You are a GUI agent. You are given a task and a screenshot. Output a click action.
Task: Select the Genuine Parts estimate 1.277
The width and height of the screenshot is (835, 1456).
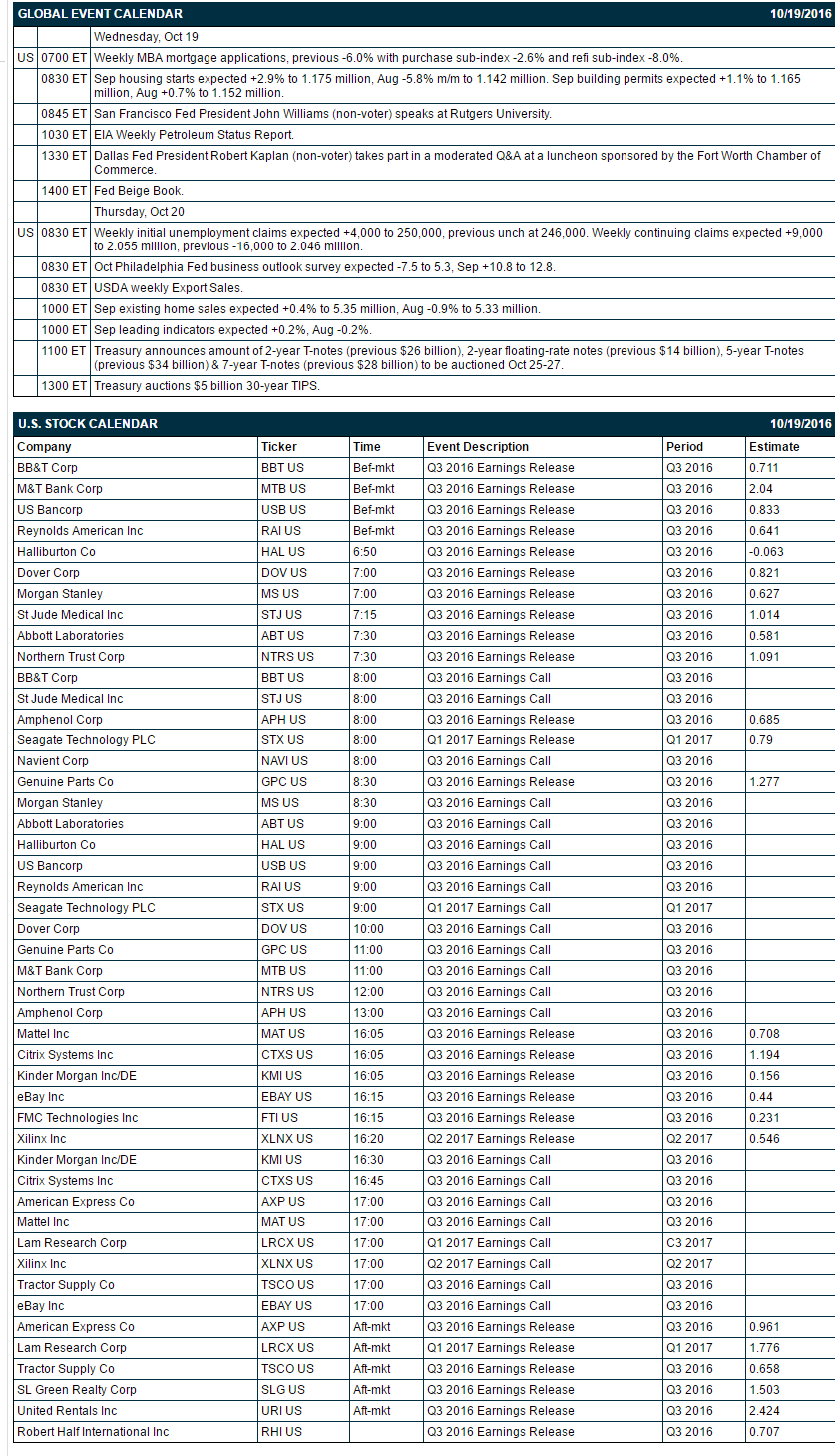click(764, 782)
